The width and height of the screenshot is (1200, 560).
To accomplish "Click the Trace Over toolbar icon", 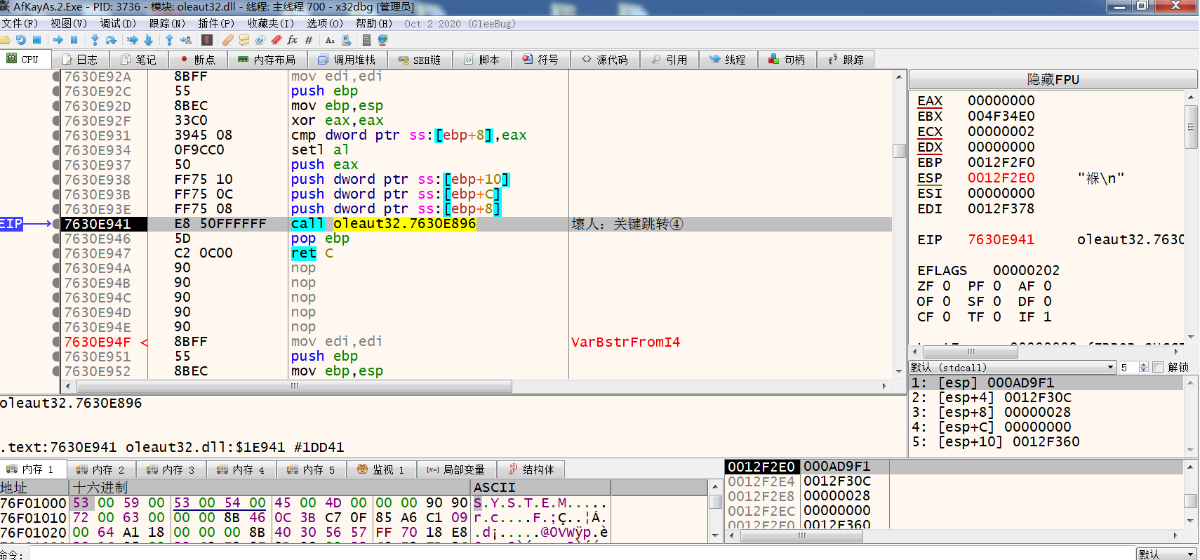I will [148, 40].
